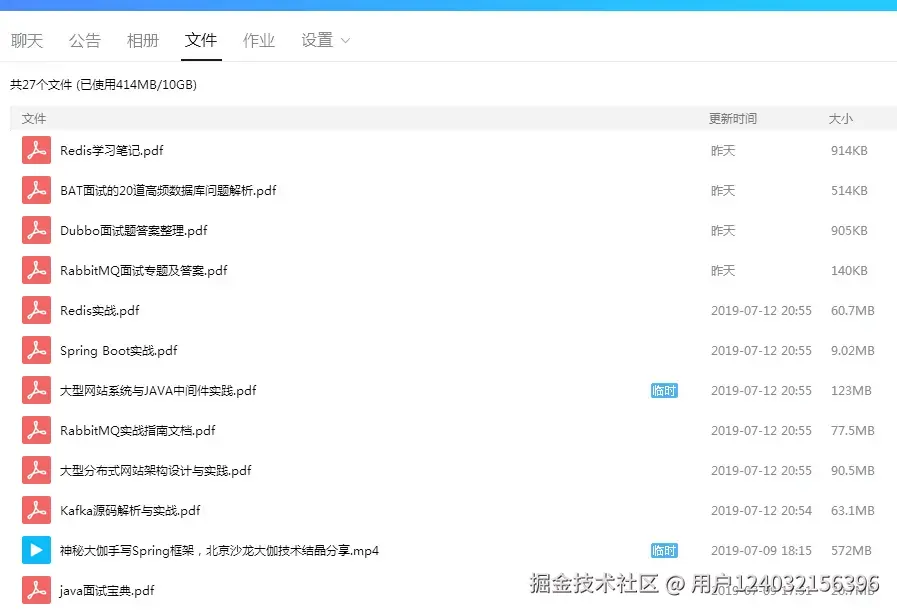897x613 pixels.
Task: Click update time of Spring Boot实战.pdf row
Action: [761, 351]
